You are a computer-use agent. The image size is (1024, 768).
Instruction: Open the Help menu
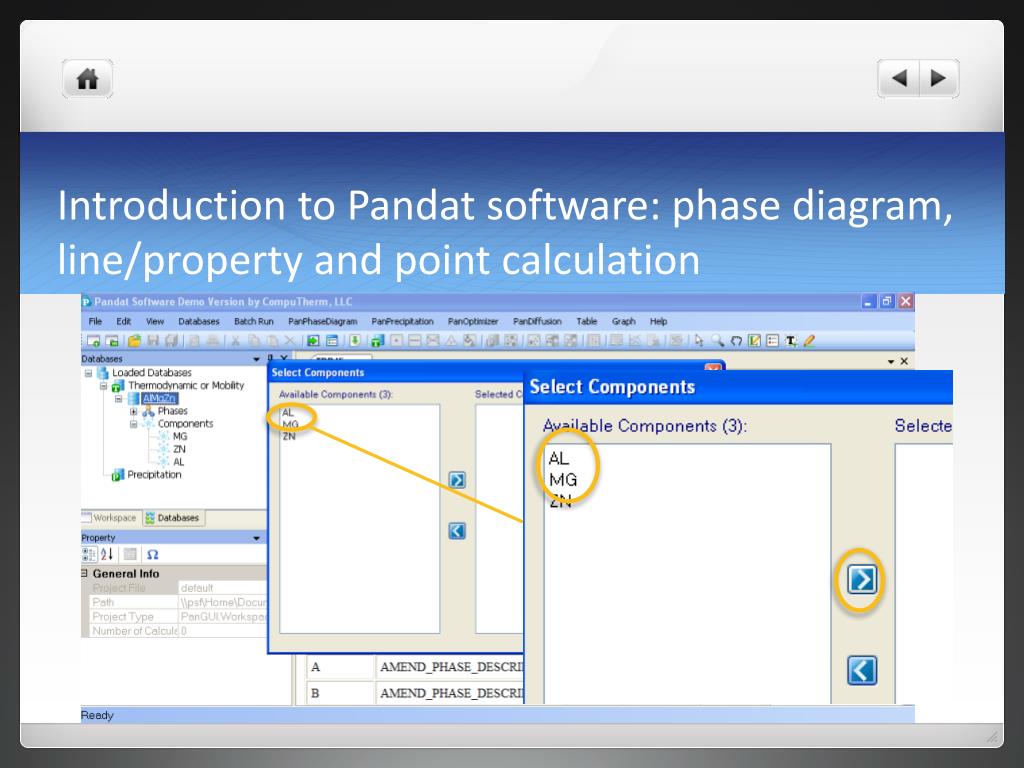(x=658, y=321)
